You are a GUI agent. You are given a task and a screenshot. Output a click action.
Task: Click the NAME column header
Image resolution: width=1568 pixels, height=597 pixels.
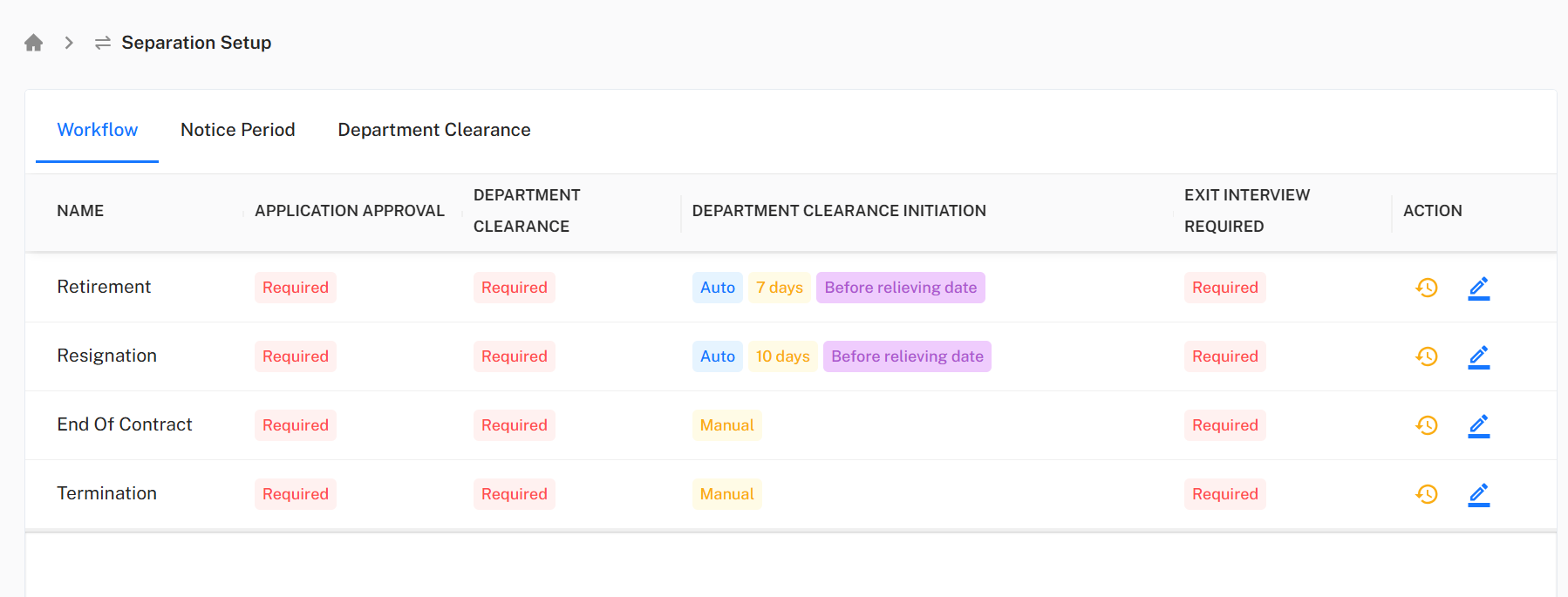click(80, 211)
